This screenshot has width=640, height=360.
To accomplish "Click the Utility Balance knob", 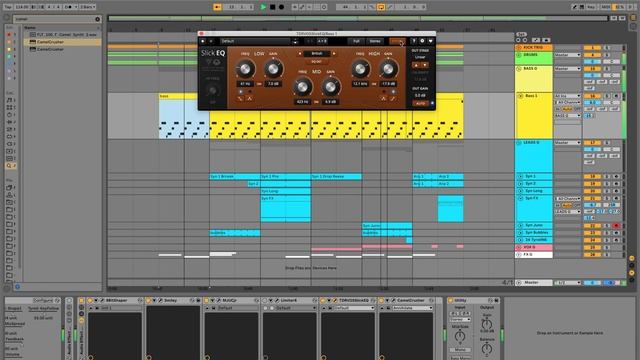I will [487, 349].
